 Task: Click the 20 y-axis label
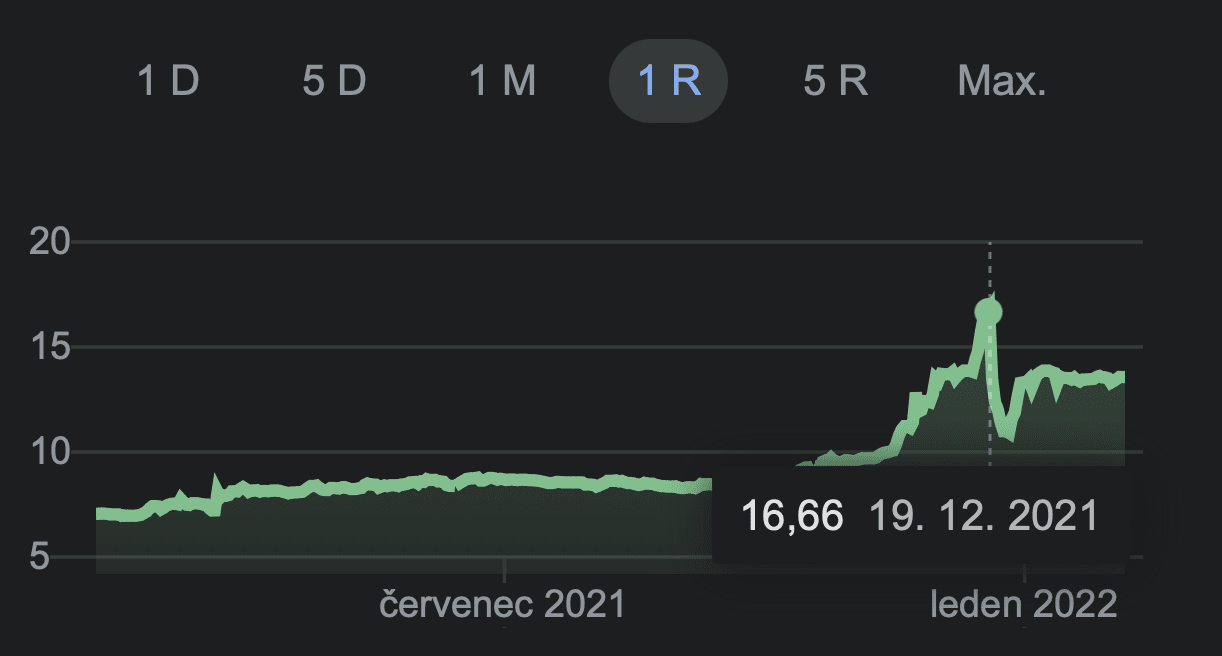pos(52,242)
